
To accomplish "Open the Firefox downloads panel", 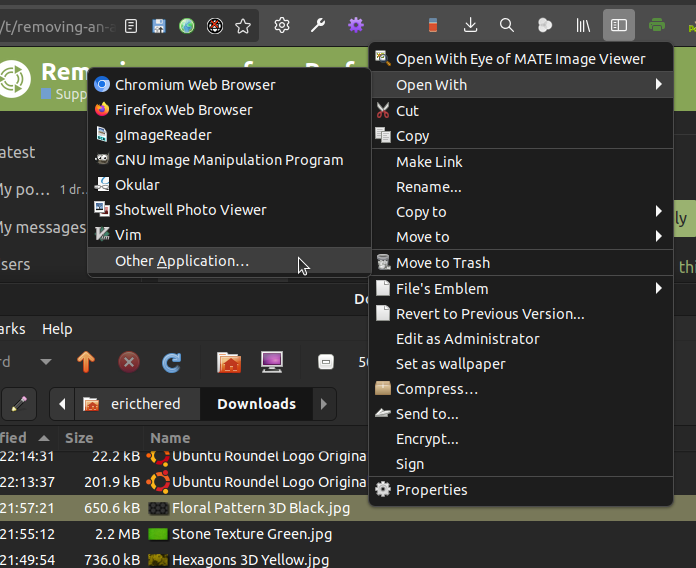I will [470, 25].
